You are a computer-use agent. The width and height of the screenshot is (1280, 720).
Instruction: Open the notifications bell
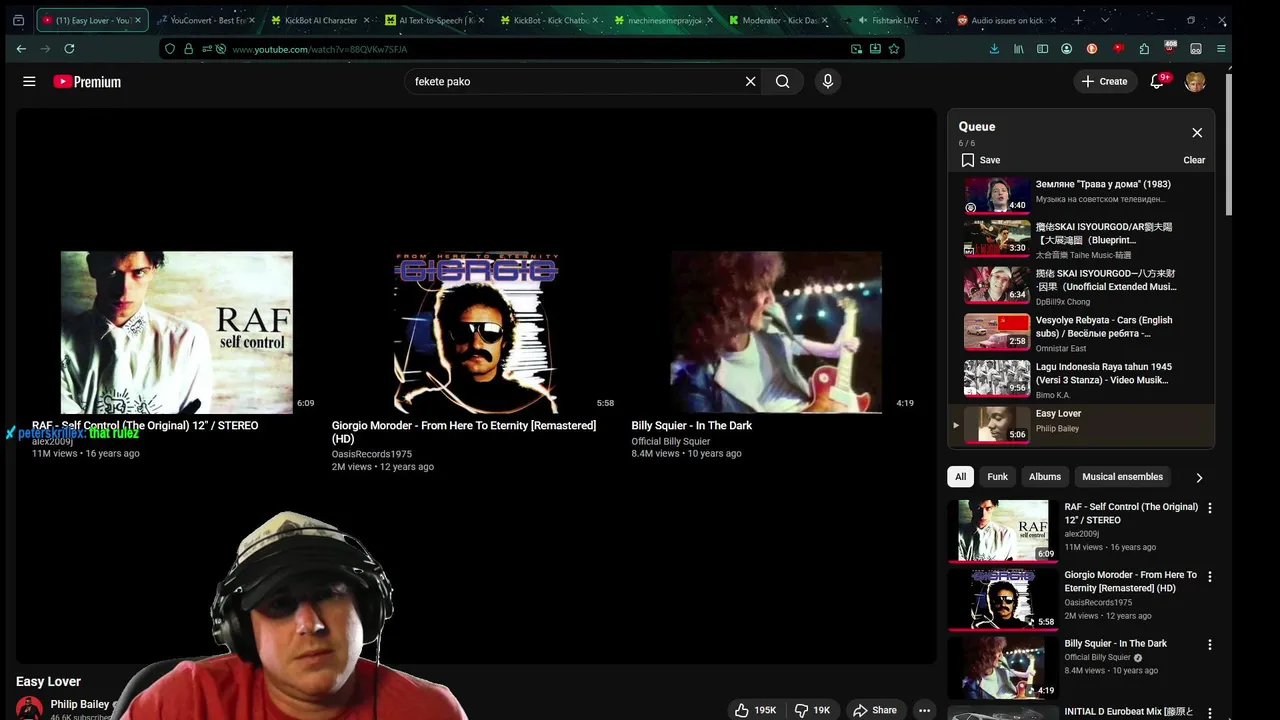(1157, 81)
